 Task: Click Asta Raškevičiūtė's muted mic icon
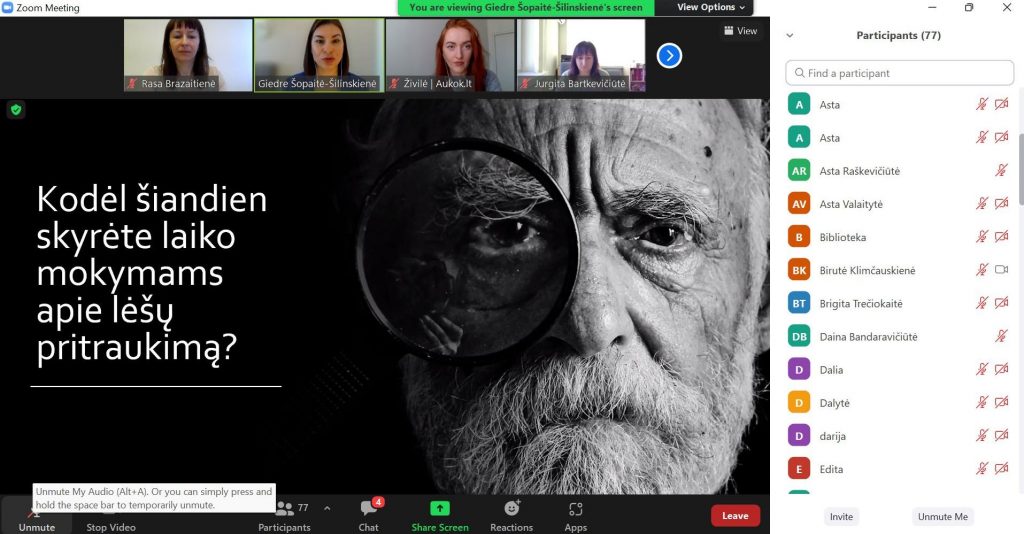[1001, 170]
